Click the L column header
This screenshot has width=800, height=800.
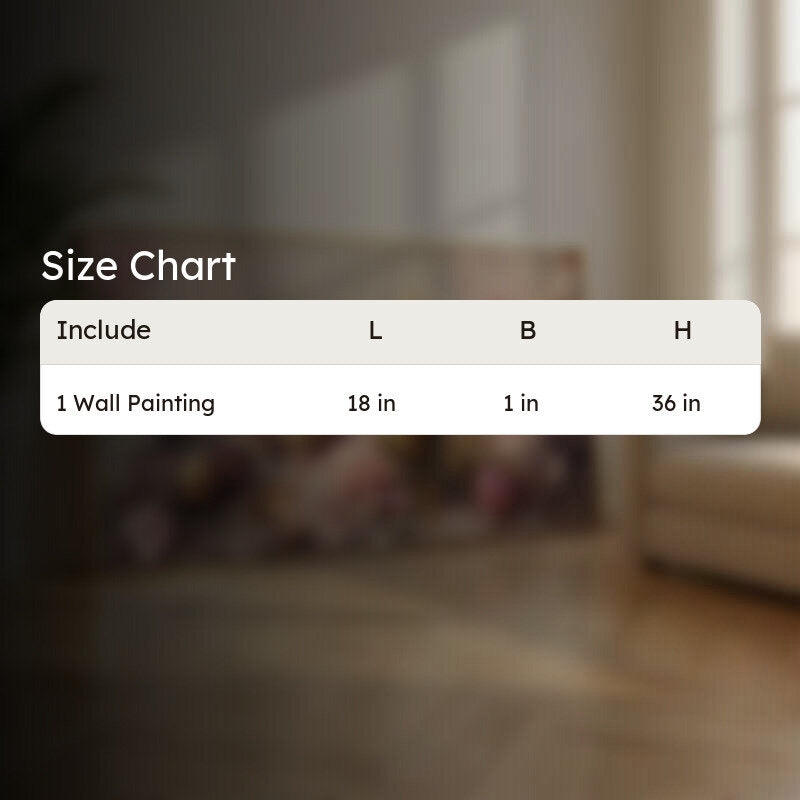pyautogui.click(x=375, y=331)
